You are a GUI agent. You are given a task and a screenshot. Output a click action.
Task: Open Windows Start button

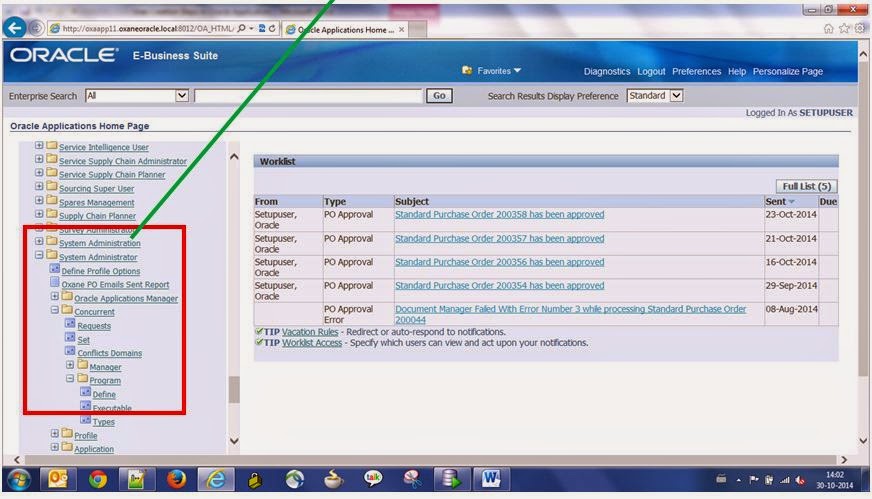(x=18, y=480)
